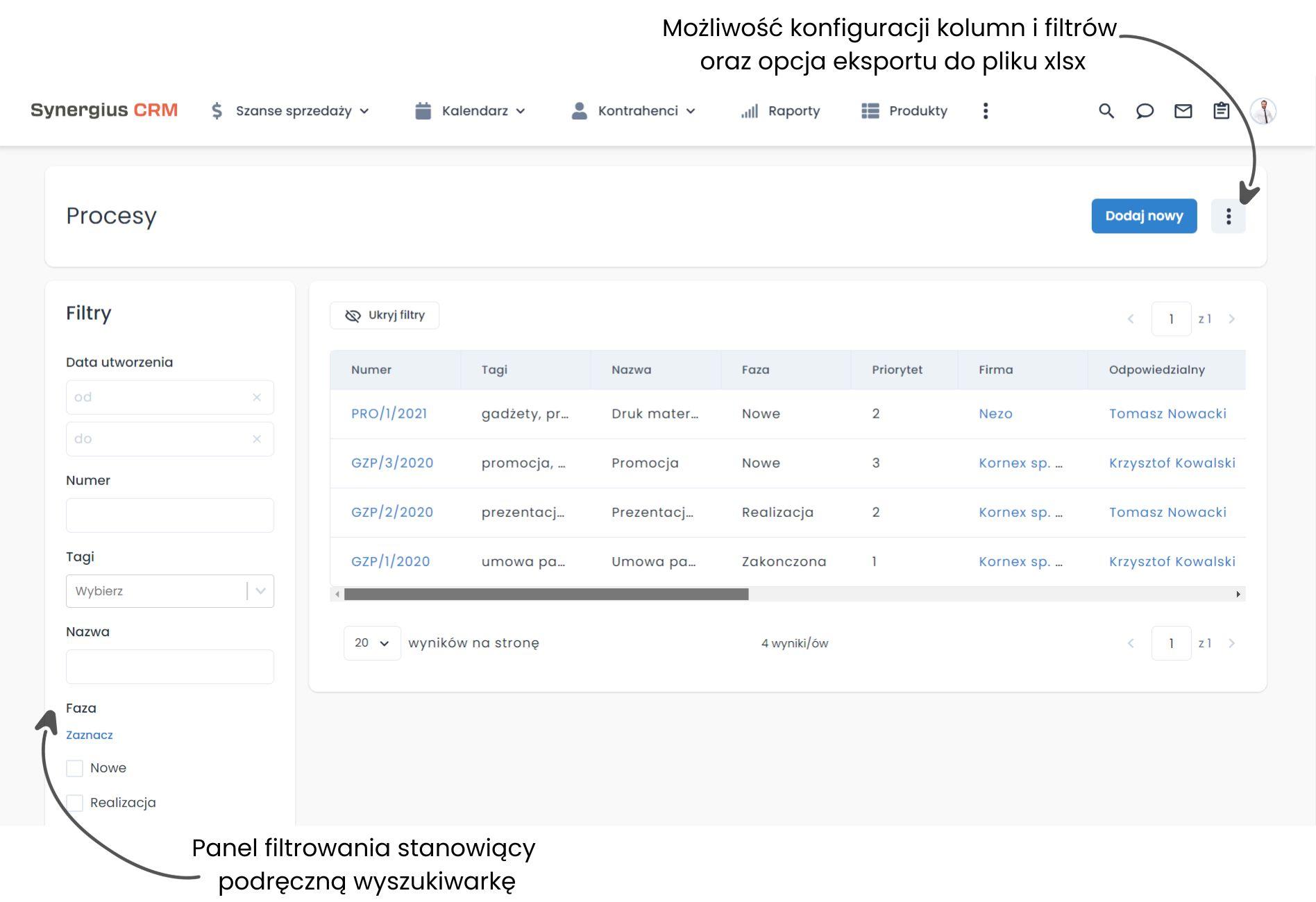The image size is (1316, 902).
Task: Check the Realizacja phase checkbox
Action: tap(75, 803)
